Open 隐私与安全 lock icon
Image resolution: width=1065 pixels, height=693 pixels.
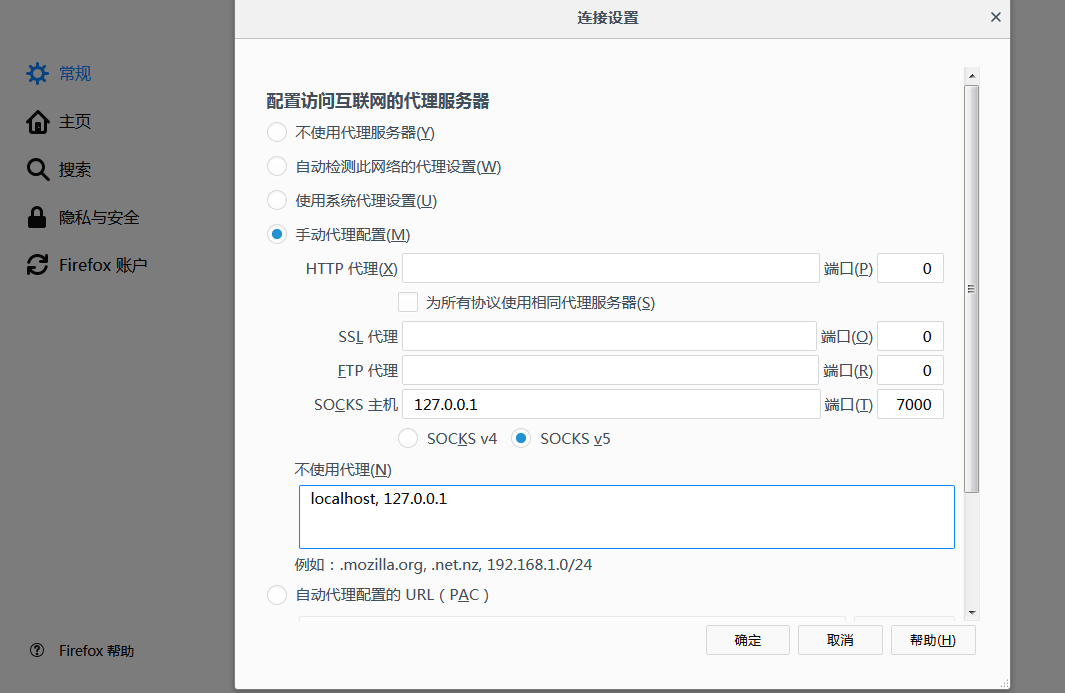pyautogui.click(x=37, y=218)
